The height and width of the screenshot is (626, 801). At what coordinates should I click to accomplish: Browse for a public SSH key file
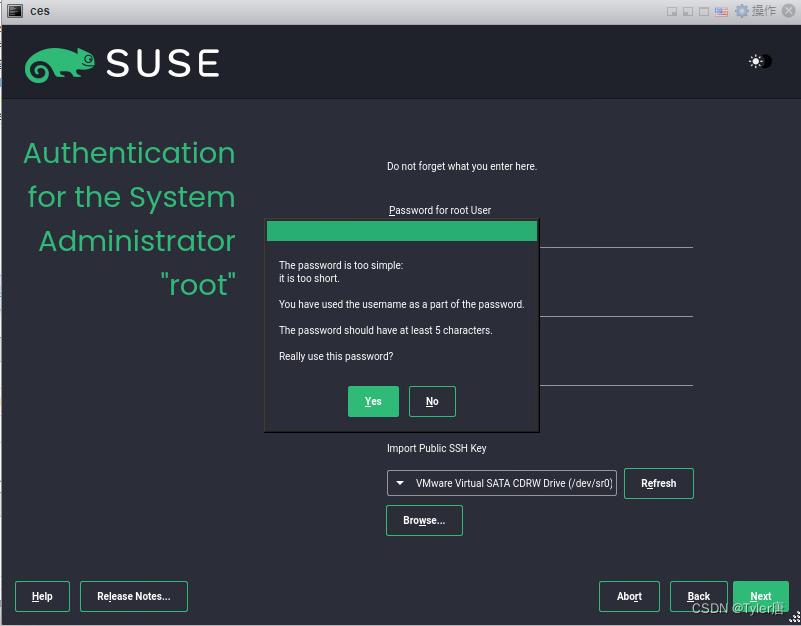[423, 520]
